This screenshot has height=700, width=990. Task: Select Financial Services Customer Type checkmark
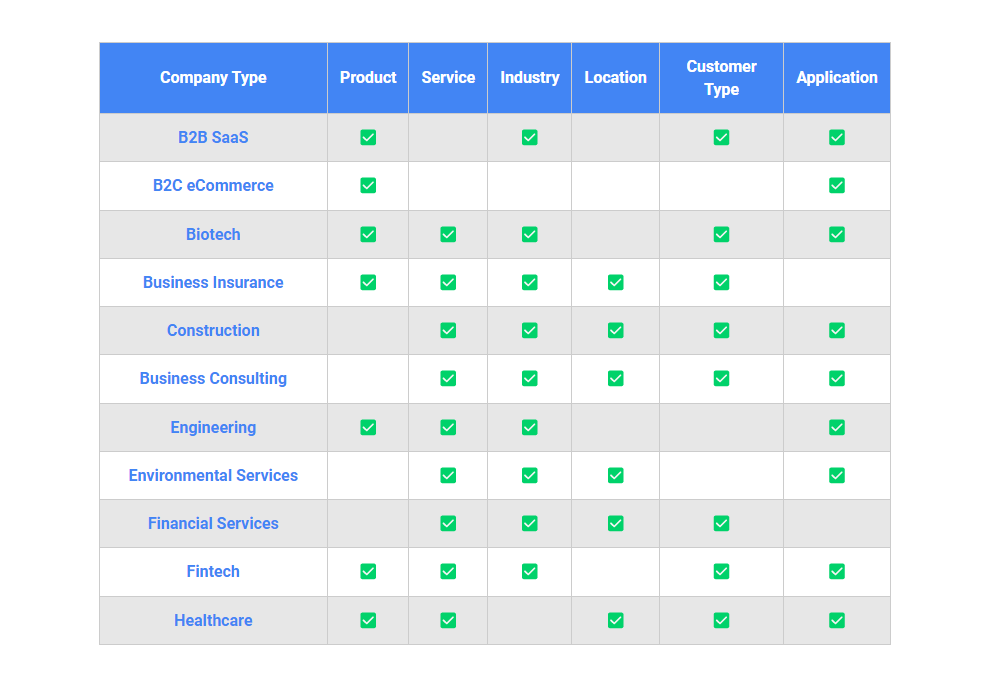721,524
